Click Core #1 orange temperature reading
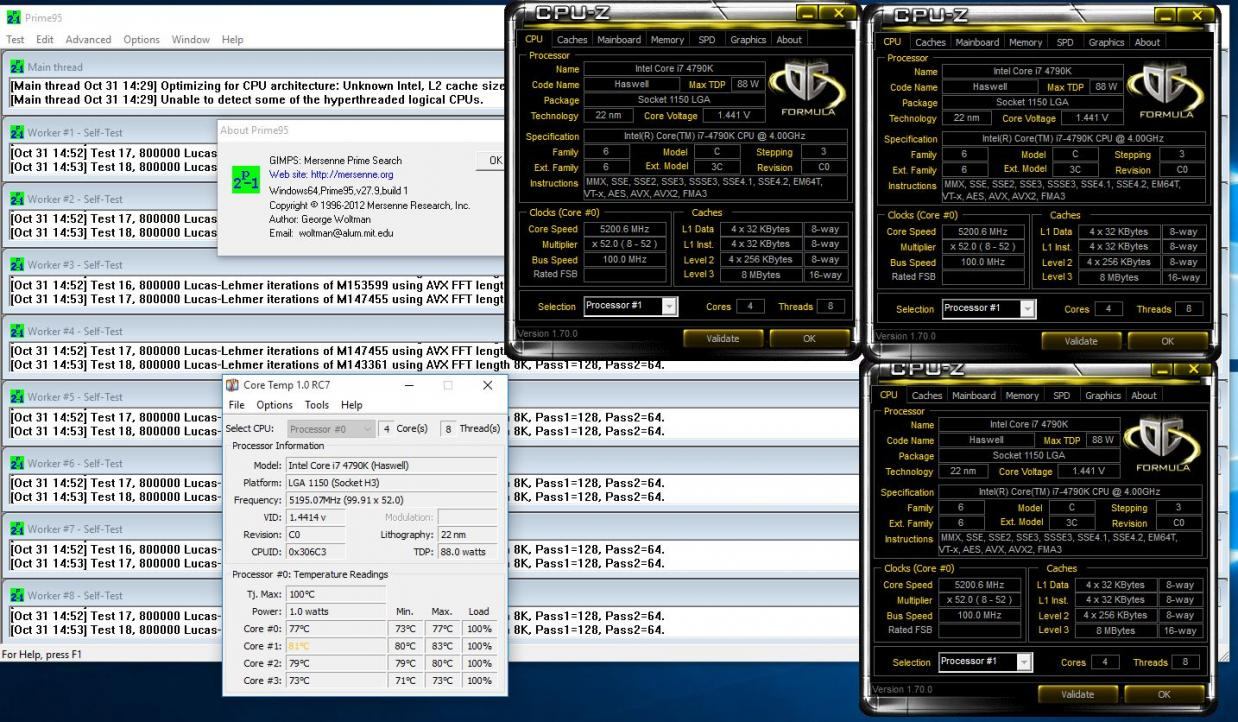 [x=335, y=646]
